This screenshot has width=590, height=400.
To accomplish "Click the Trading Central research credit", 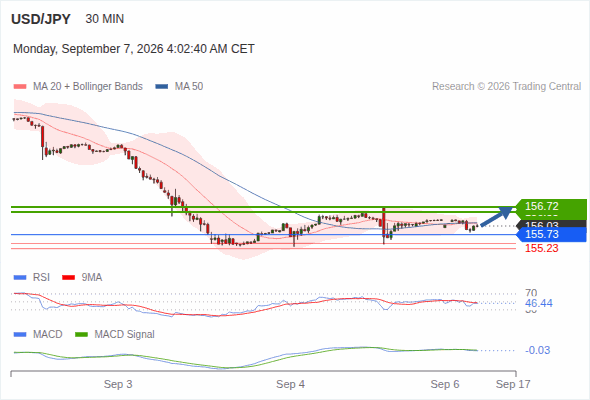I will (x=506, y=87).
